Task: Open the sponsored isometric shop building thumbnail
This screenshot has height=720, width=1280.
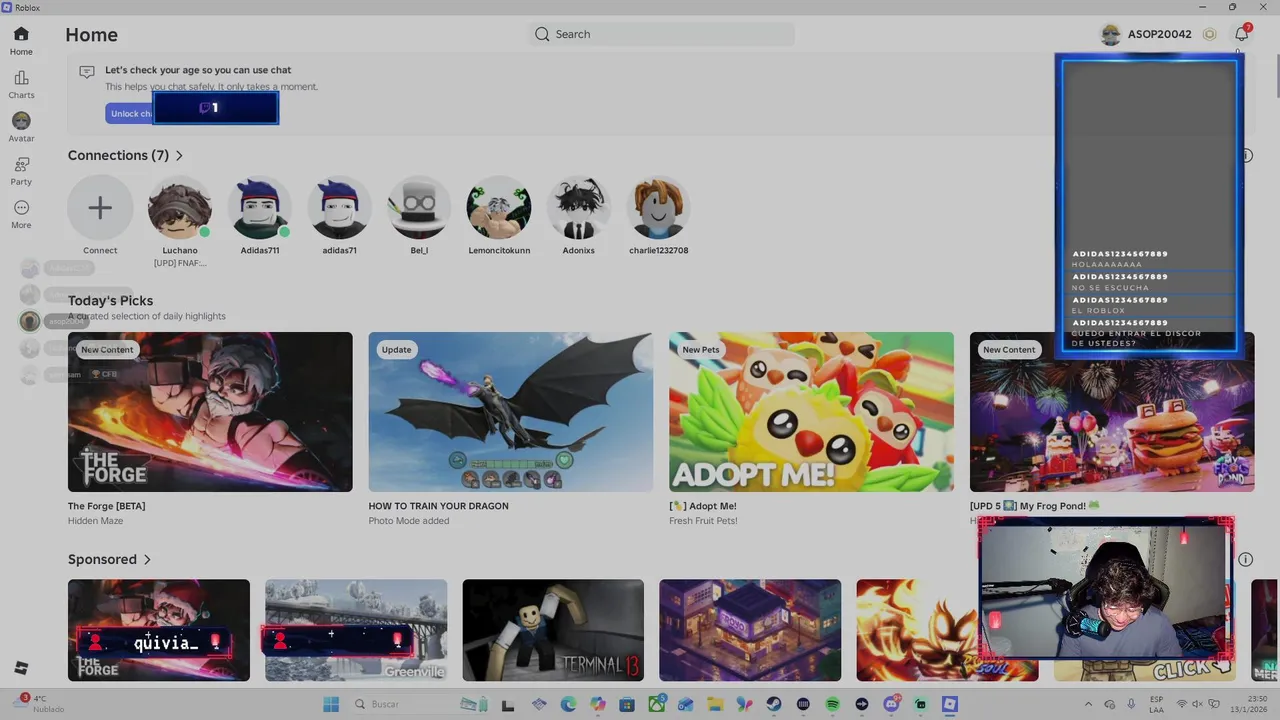Action: click(750, 630)
